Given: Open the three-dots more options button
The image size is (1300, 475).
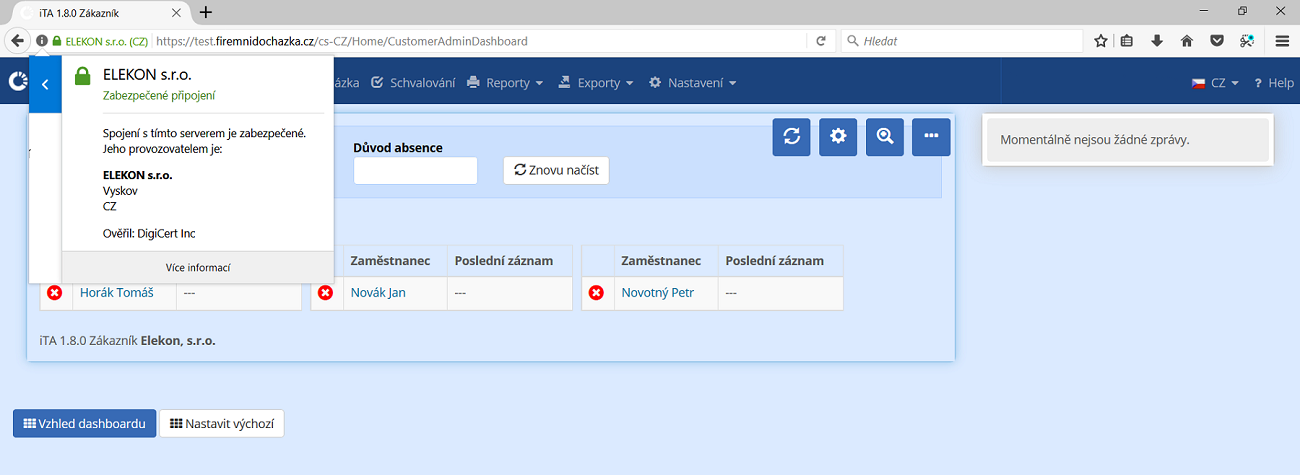Looking at the screenshot, I should 930,137.
